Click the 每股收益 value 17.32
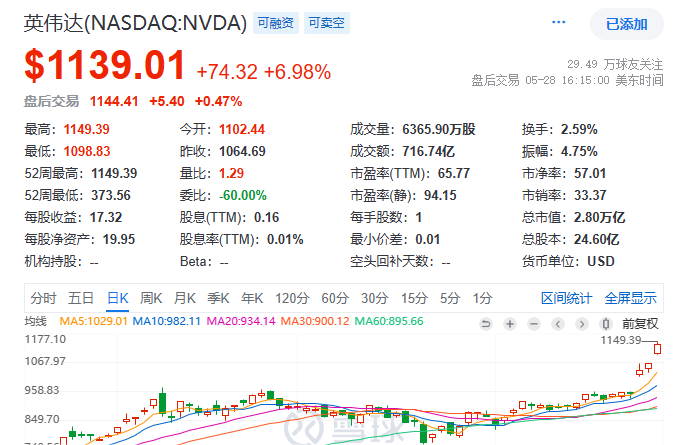The image size is (686, 445). pyautogui.click(x=106, y=217)
